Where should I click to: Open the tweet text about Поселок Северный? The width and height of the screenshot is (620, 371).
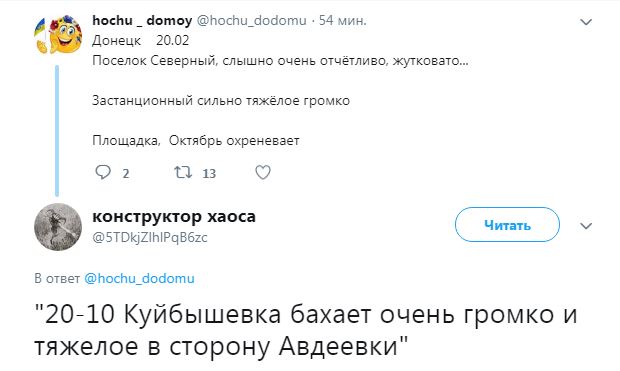(x=280, y=61)
